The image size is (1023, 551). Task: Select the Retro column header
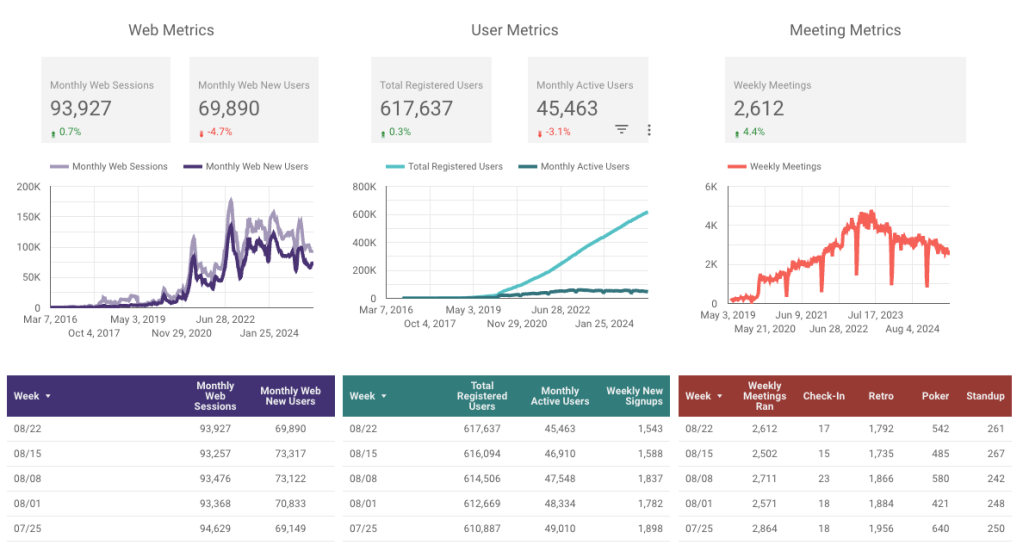(880, 396)
